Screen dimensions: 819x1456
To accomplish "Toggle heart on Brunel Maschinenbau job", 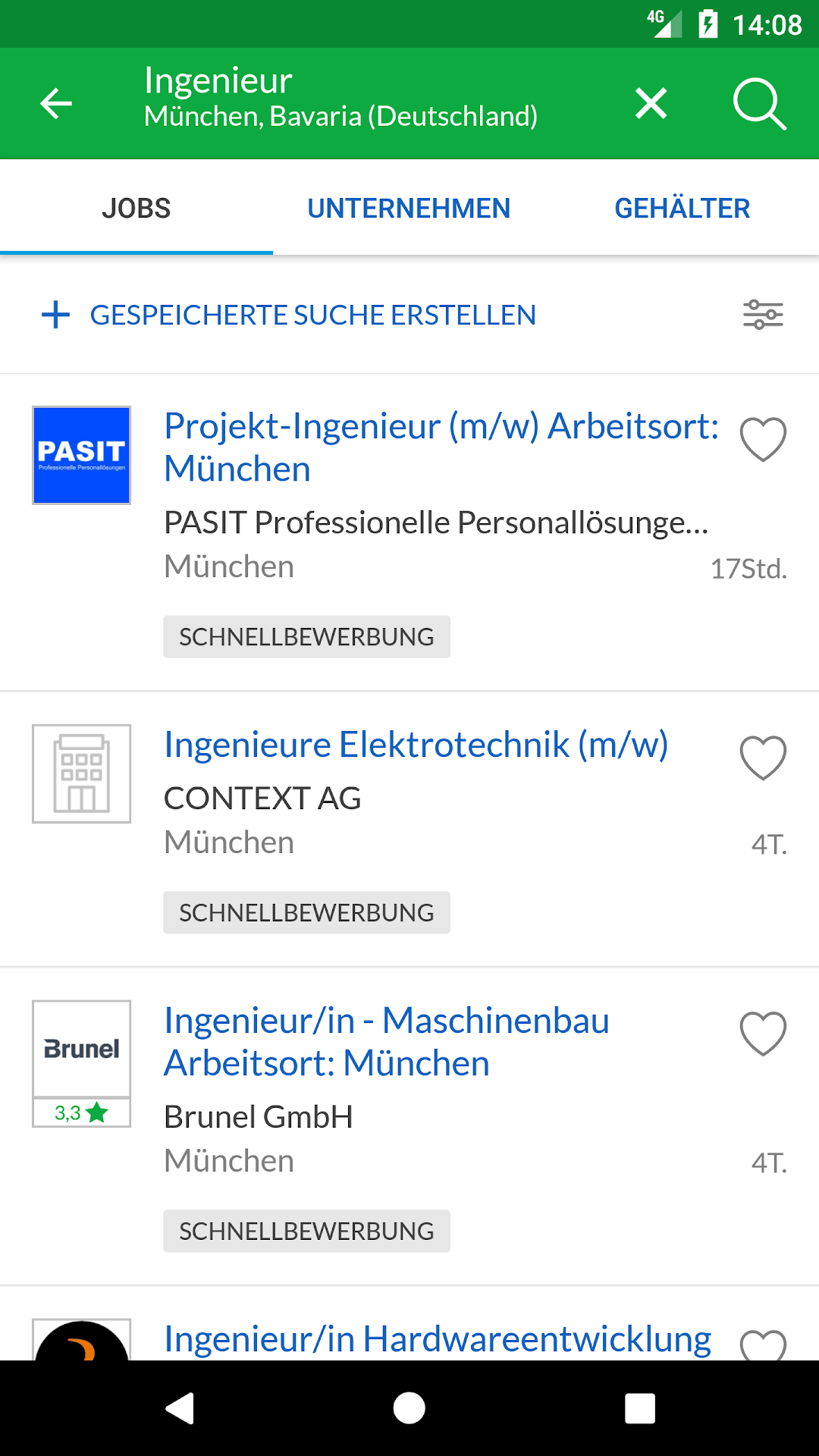I will tap(763, 1034).
